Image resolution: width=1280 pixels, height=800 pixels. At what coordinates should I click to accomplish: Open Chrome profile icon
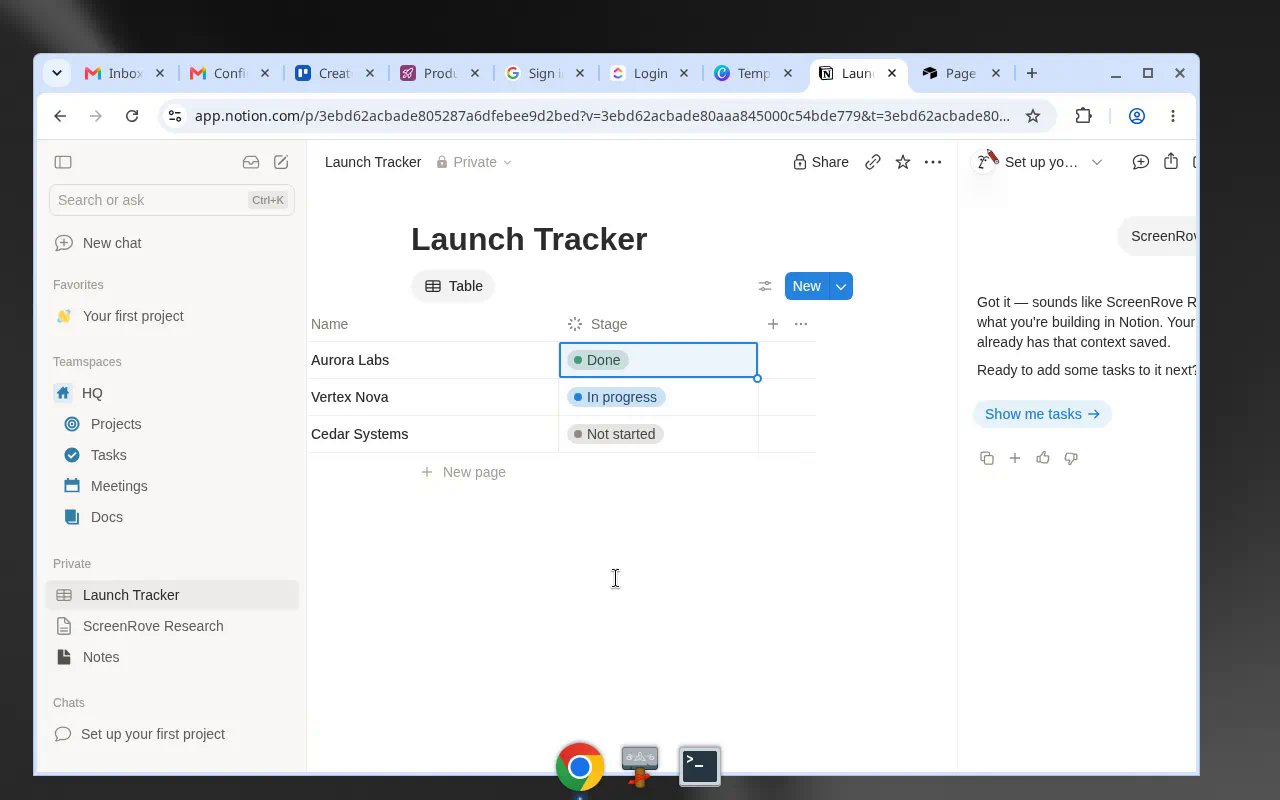[x=1137, y=116]
